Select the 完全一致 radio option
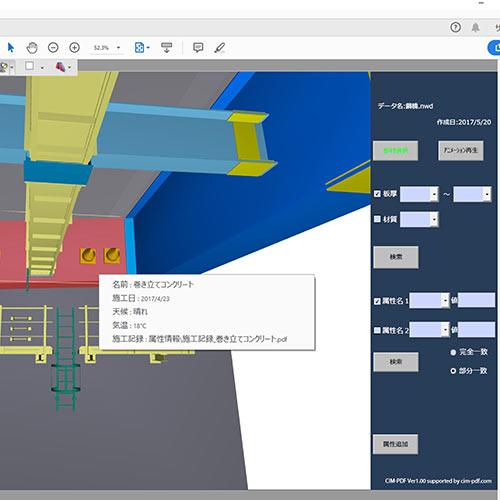Viewport: 500px width, 500px height. point(453,352)
